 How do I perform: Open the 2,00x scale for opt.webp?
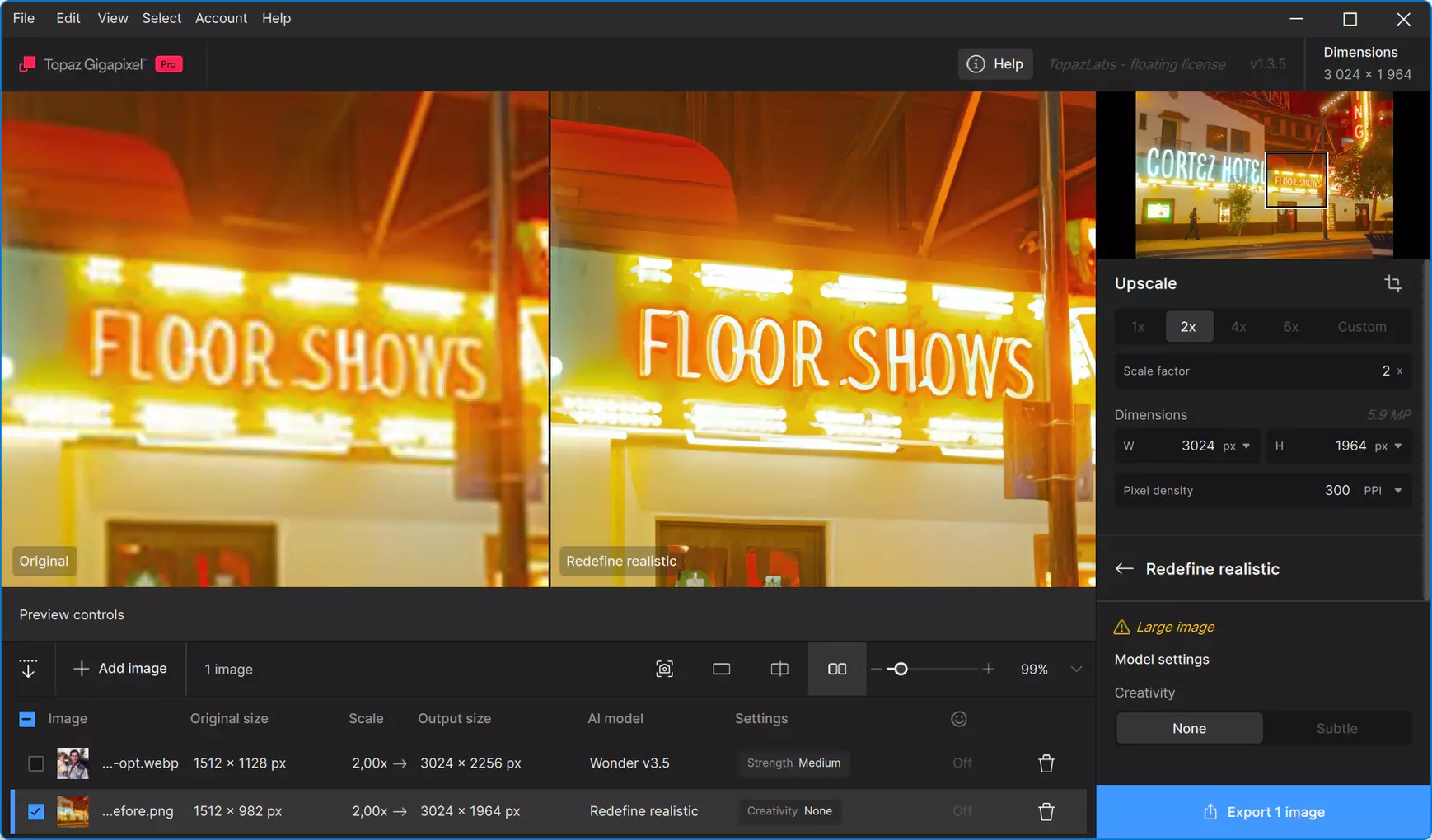pyautogui.click(x=379, y=763)
